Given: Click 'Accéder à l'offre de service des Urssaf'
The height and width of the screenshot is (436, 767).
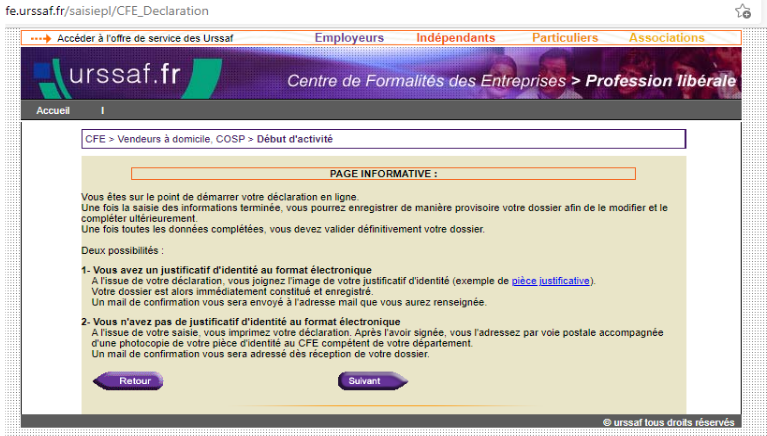Looking at the screenshot, I should pos(145,38).
